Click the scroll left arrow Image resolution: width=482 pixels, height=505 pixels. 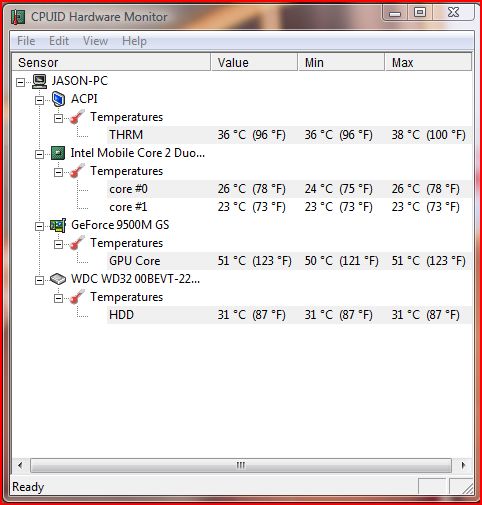[20, 465]
